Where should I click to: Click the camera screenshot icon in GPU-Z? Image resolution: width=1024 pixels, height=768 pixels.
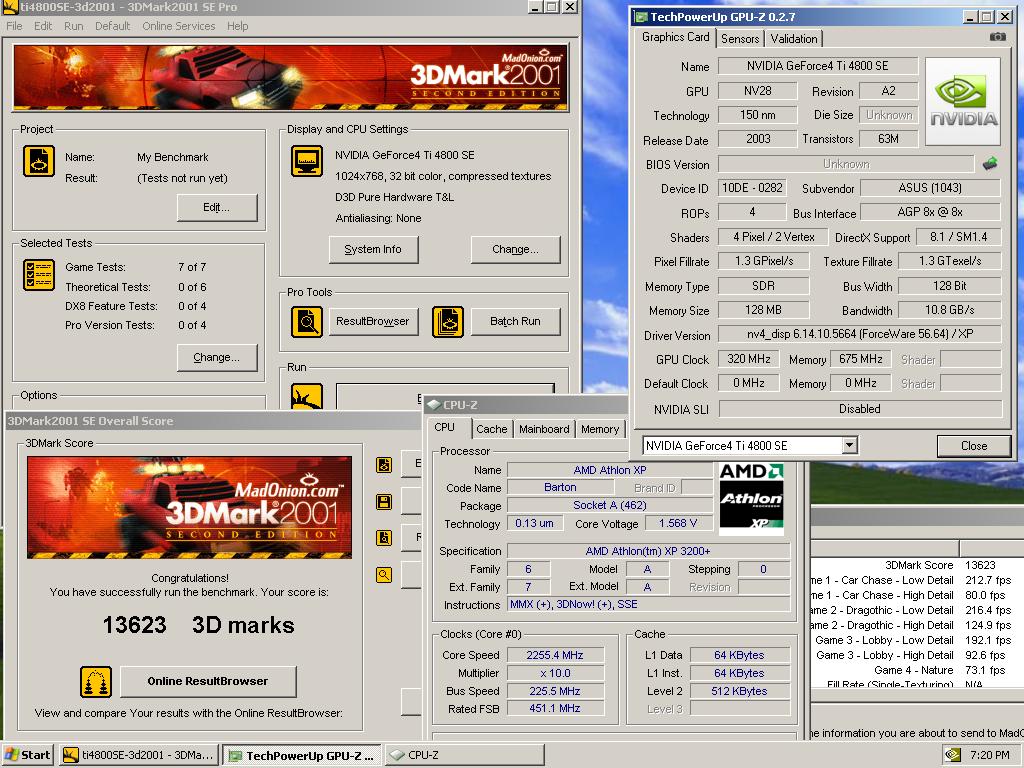click(997, 37)
